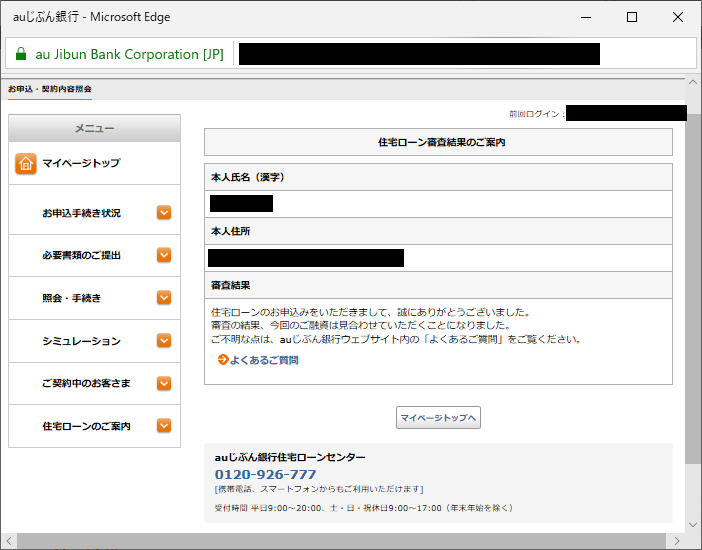Click the green padlock security icon

[x=21, y=54]
